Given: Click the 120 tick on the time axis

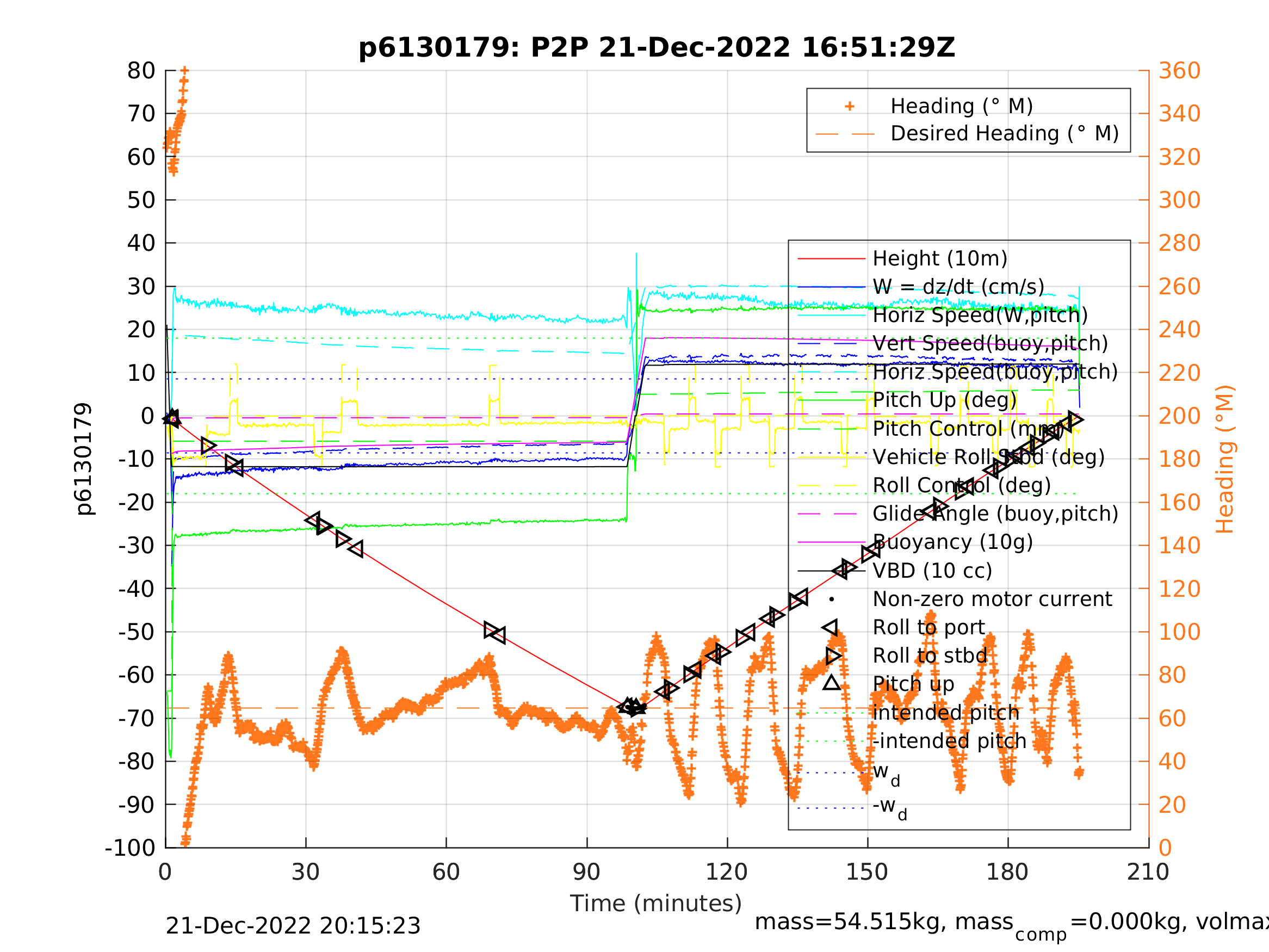Looking at the screenshot, I should [x=726, y=873].
